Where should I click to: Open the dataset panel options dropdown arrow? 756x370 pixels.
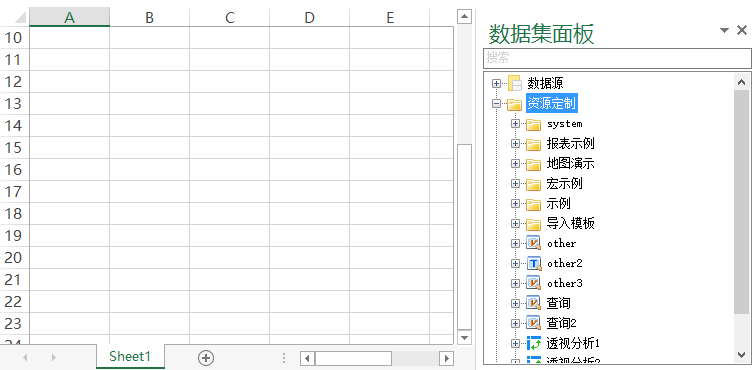point(724,30)
